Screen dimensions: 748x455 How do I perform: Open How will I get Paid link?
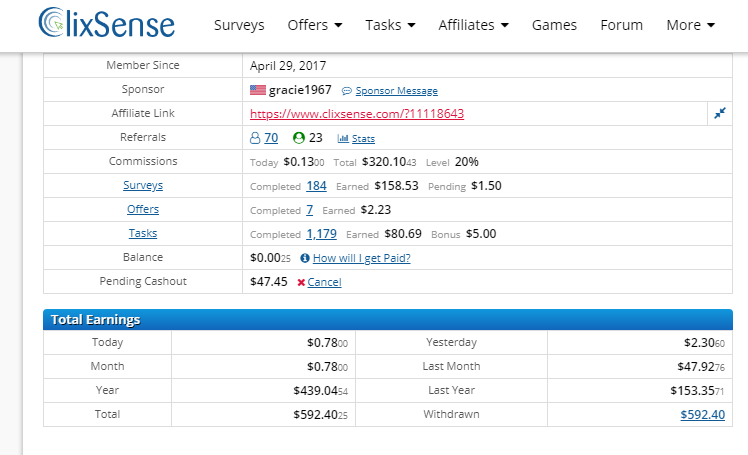[362, 258]
